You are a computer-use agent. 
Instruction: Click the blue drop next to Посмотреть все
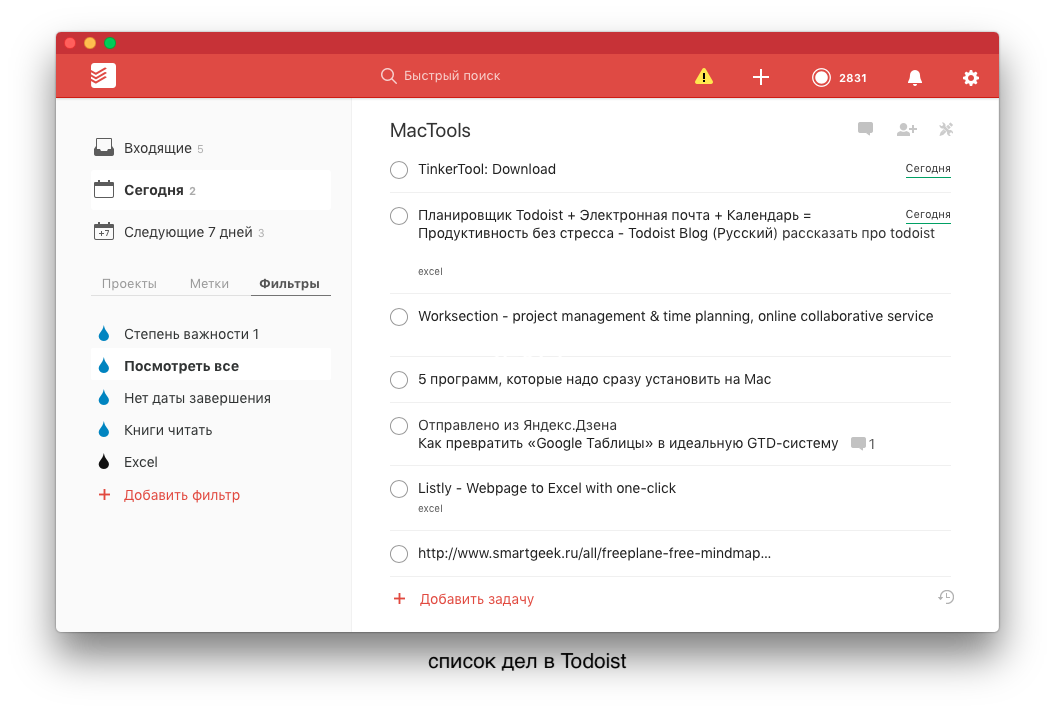[104, 365]
